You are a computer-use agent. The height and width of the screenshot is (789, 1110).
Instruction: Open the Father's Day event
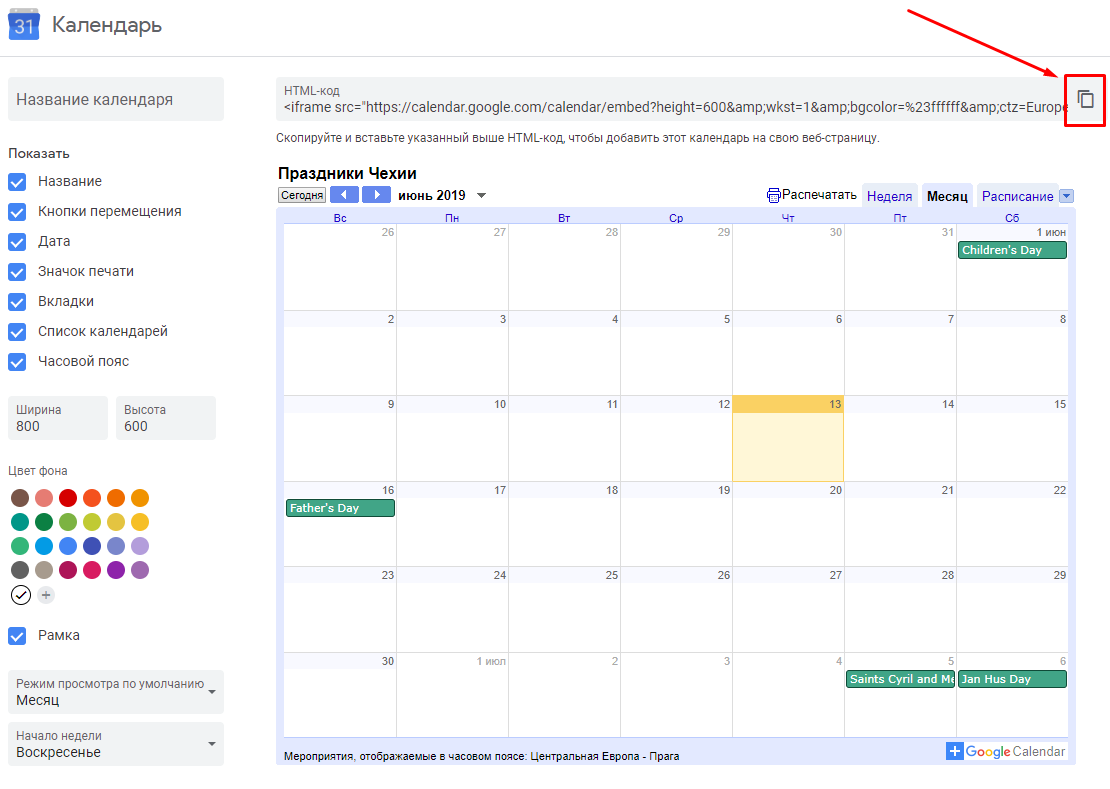pyautogui.click(x=340, y=508)
